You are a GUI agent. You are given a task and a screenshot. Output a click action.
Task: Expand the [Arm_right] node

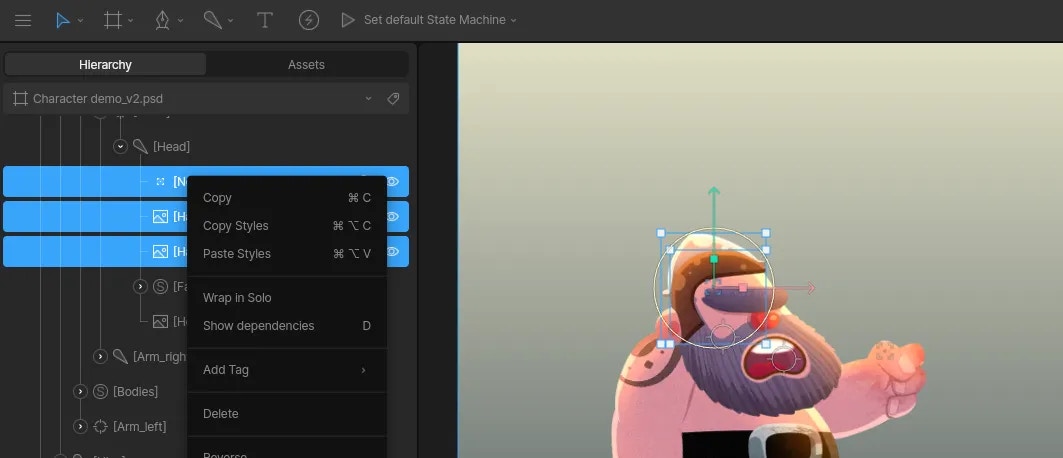click(x=100, y=356)
